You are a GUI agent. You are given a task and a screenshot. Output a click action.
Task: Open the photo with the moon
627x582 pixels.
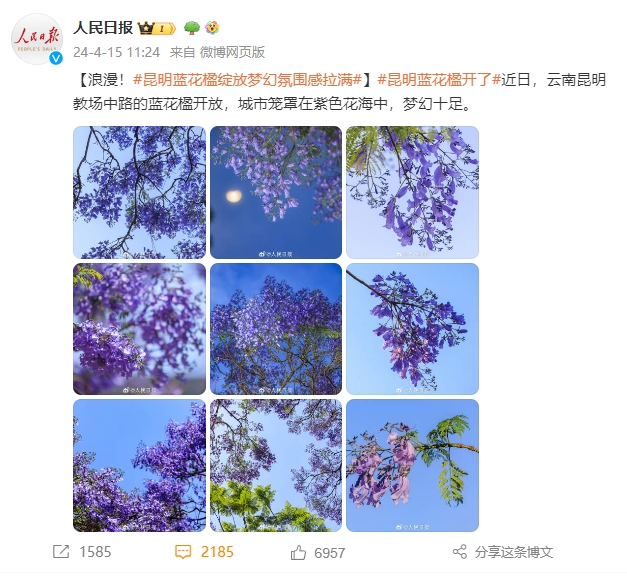(x=276, y=192)
